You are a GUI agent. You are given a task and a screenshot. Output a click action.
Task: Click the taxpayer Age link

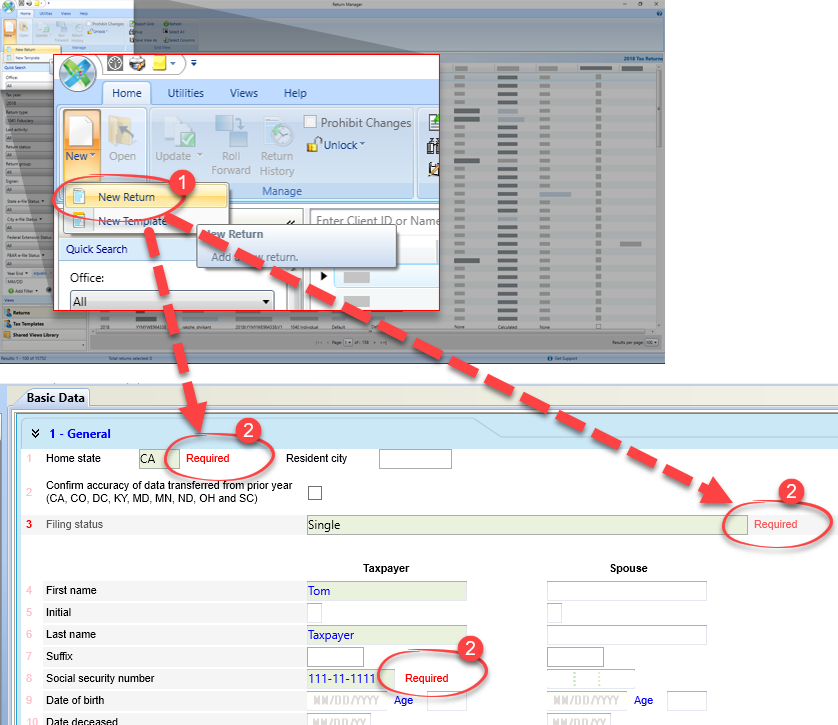click(404, 700)
